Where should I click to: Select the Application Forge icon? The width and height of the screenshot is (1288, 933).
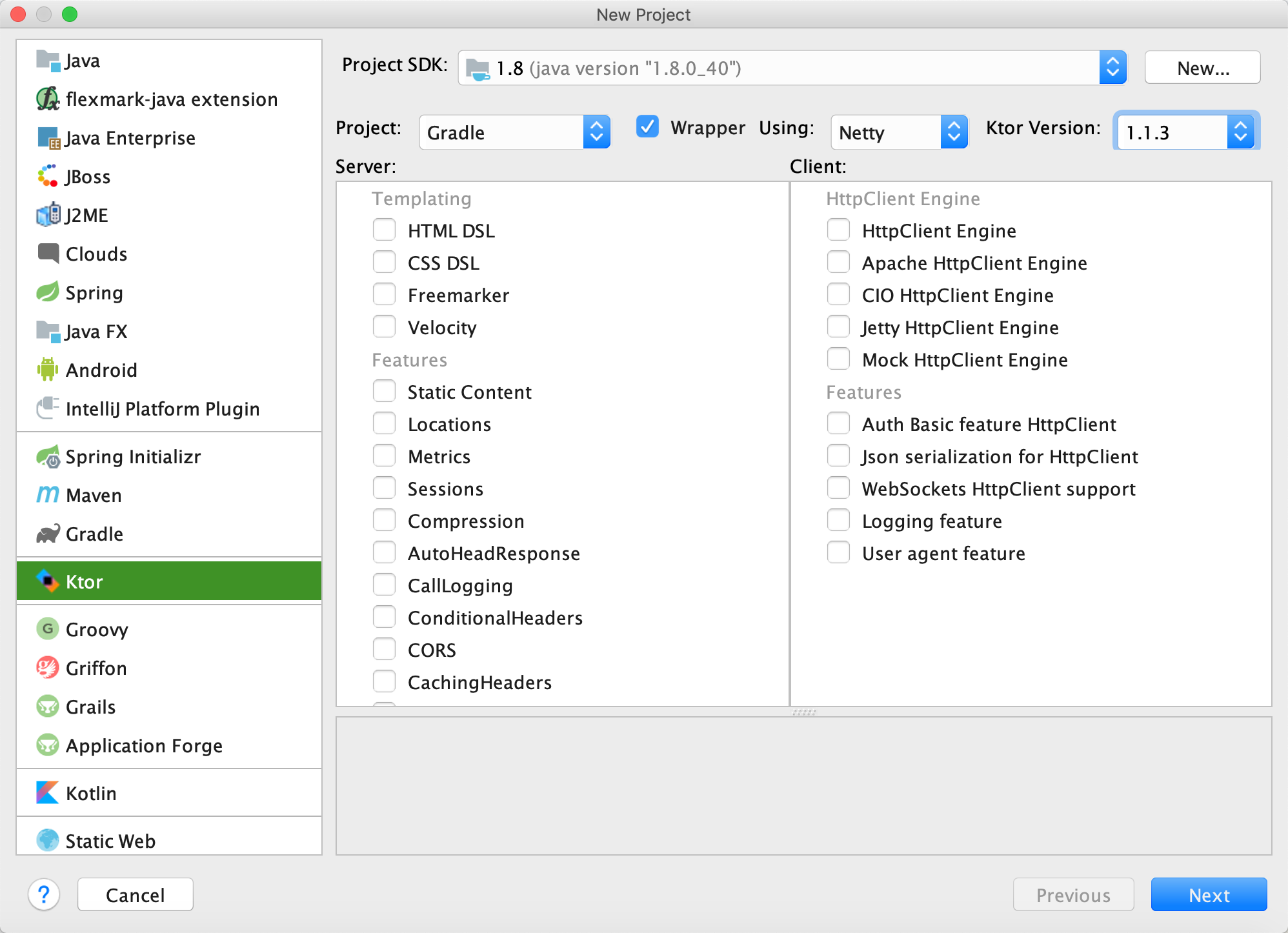(48, 745)
